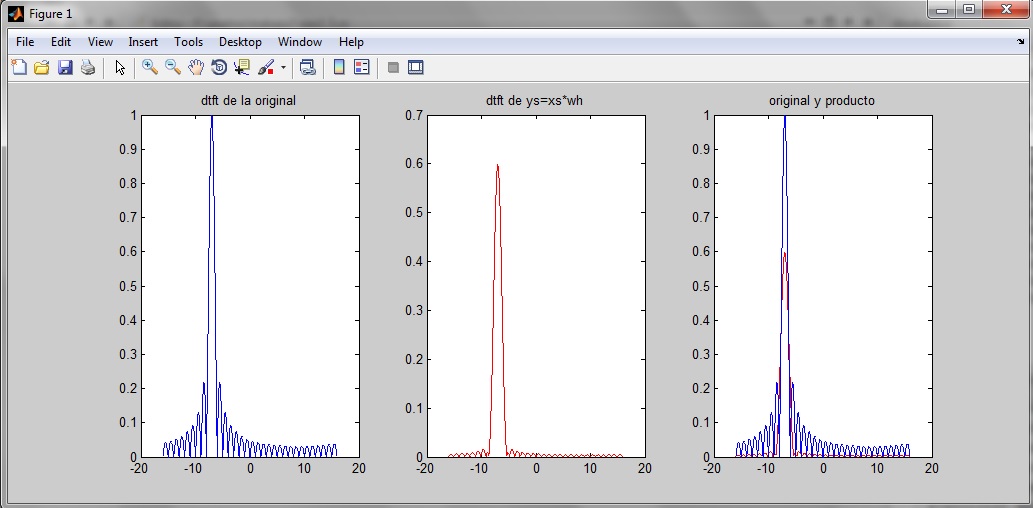Click the Open File folder icon
This screenshot has width=1033, height=508.
pos(42,68)
